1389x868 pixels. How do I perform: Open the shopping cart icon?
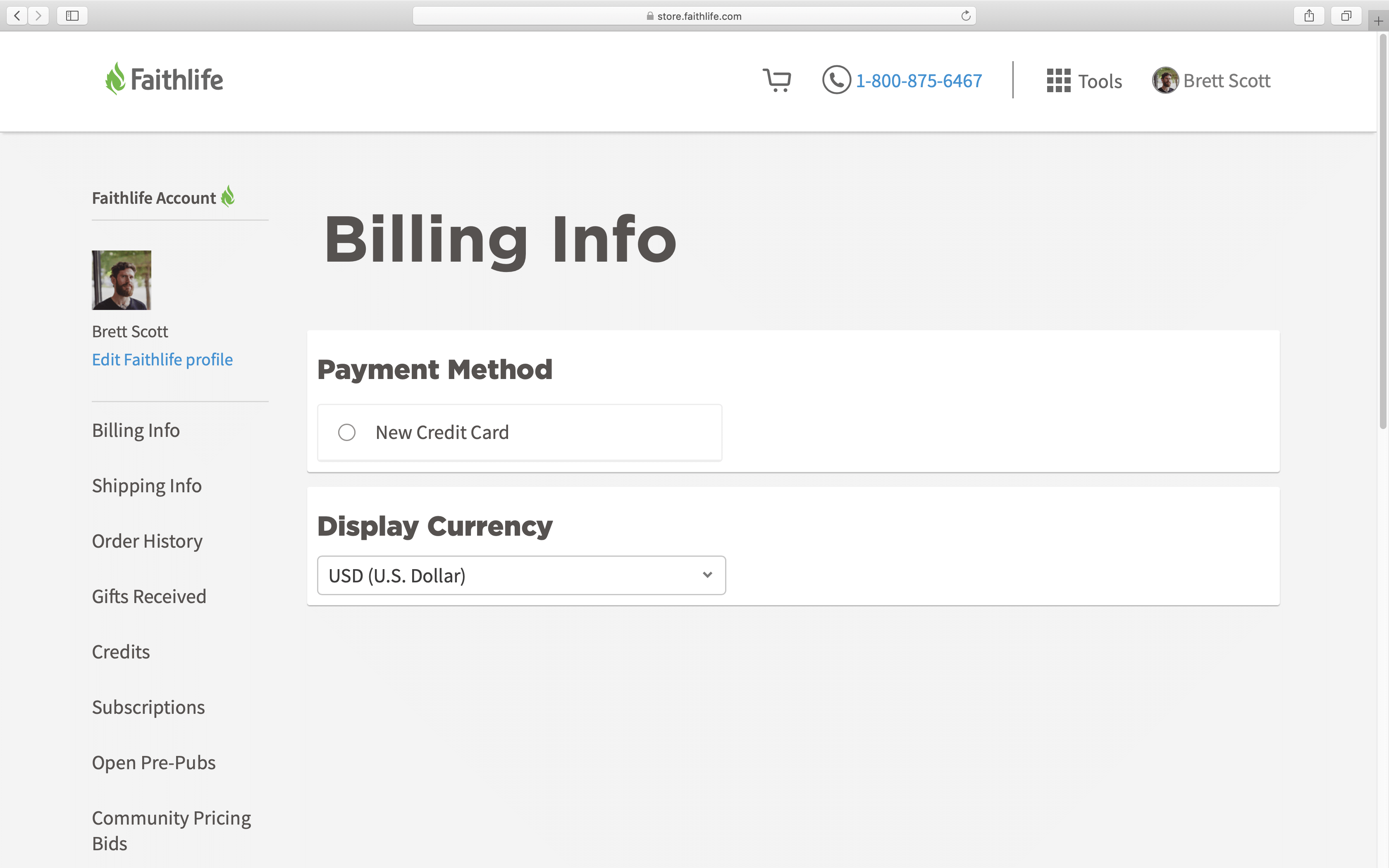click(777, 80)
